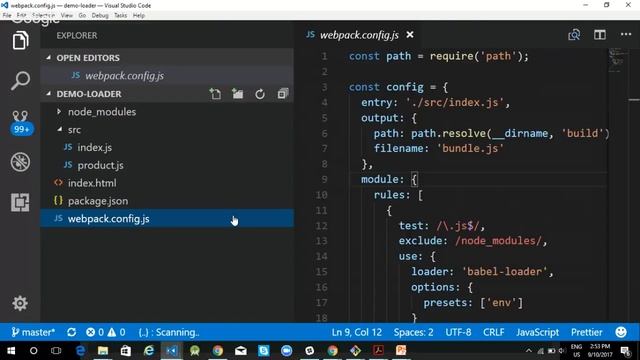The height and width of the screenshot is (360, 640).
Task: Open the Search view in activity bar
Action: (x=20, y=81)
